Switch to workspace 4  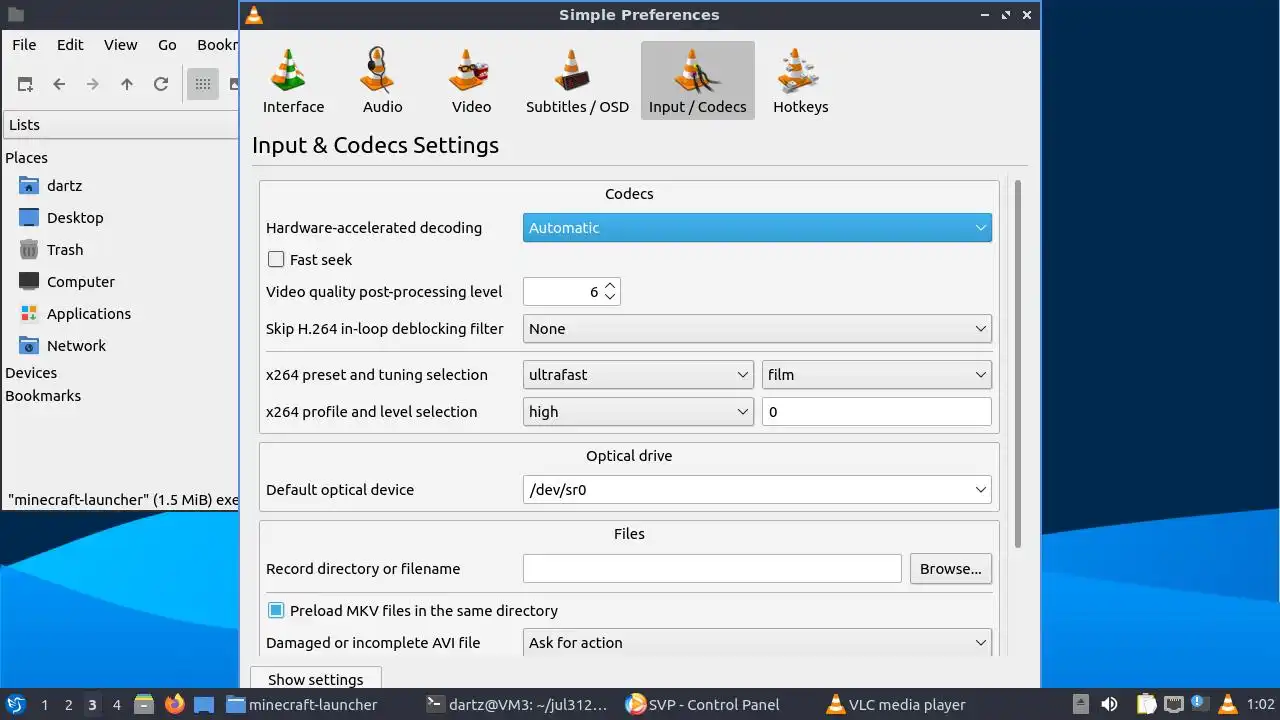click(x=116, y=705)
